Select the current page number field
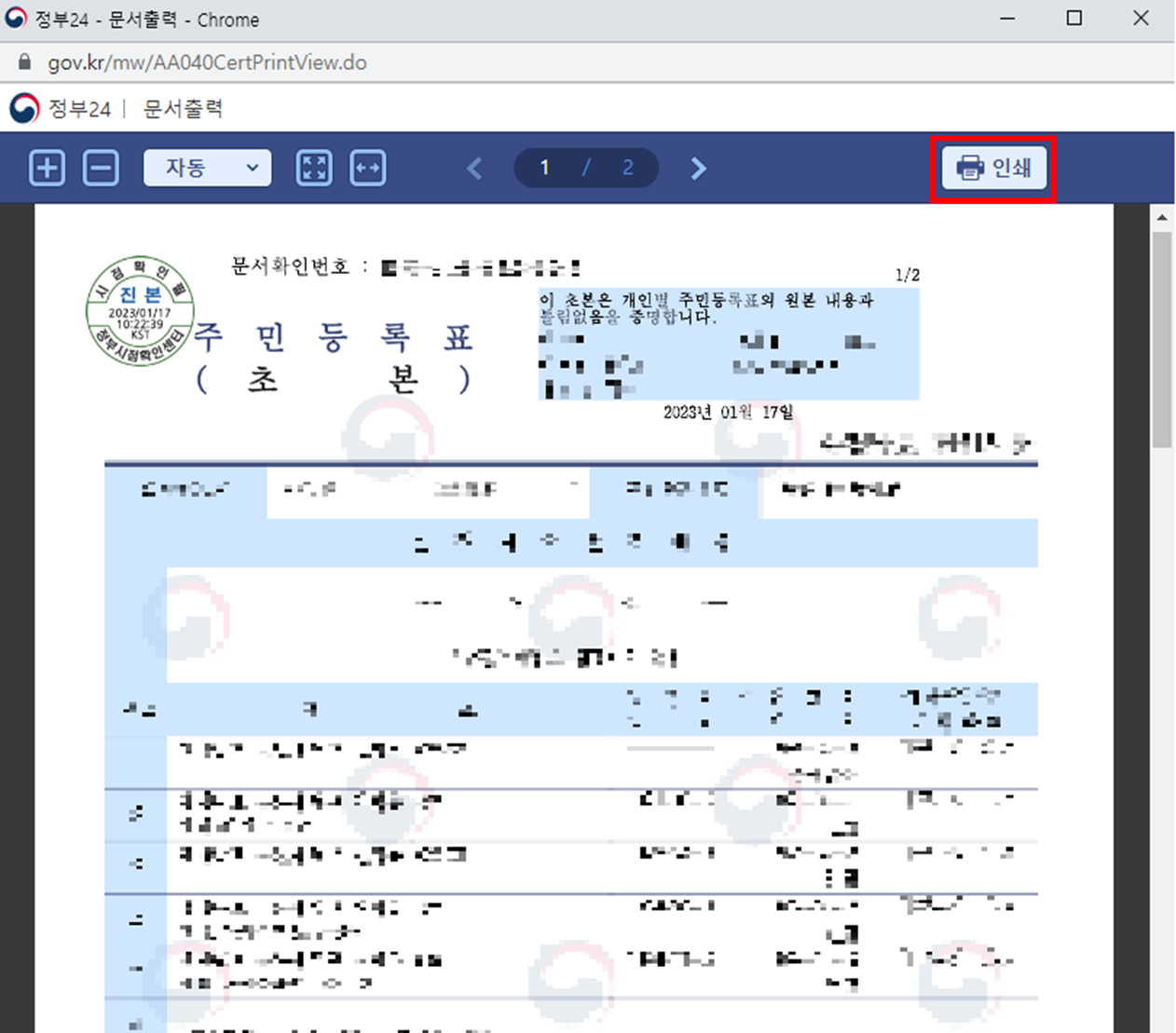The image size is (1176, 1033). pyautogui.click(x=545, y=168)
